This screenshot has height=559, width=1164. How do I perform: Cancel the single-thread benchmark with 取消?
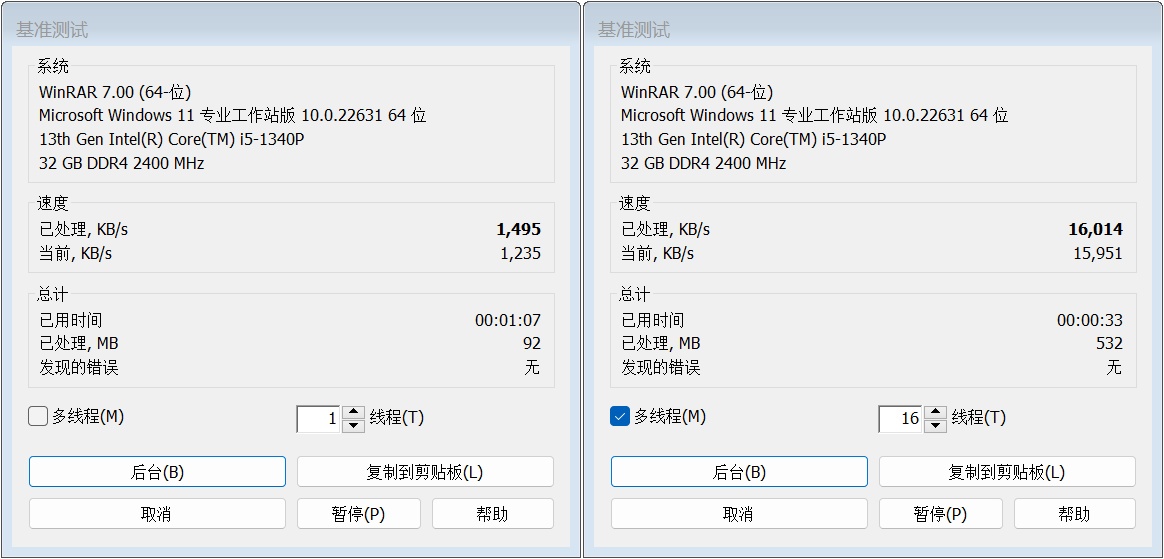coord(157,514)
